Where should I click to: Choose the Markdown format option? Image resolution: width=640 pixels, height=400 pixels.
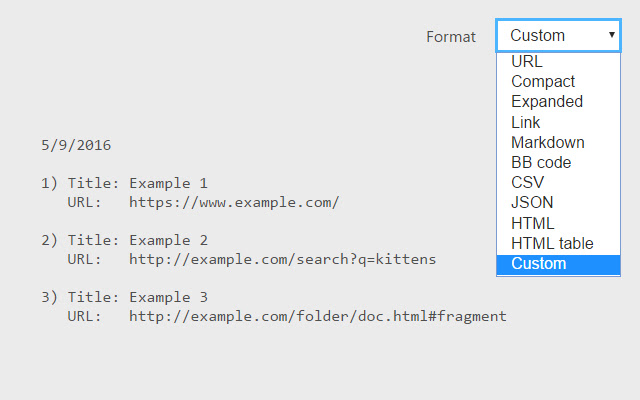(548, 142)
